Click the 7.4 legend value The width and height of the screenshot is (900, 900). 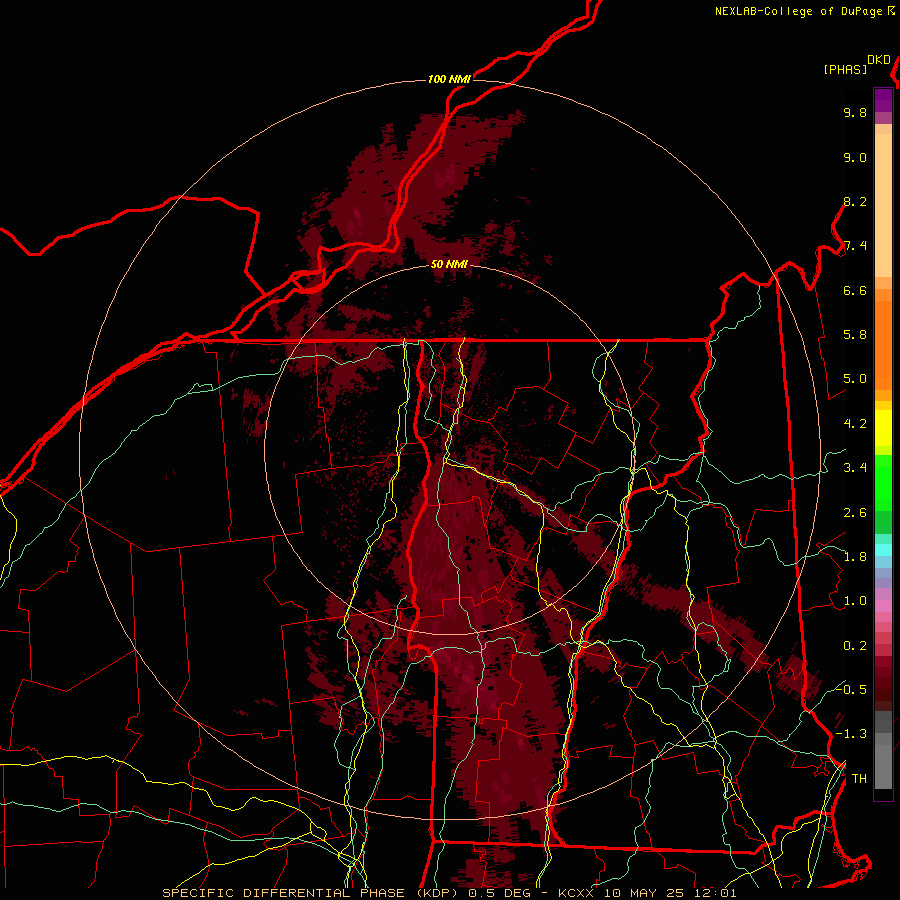[855, 246]
